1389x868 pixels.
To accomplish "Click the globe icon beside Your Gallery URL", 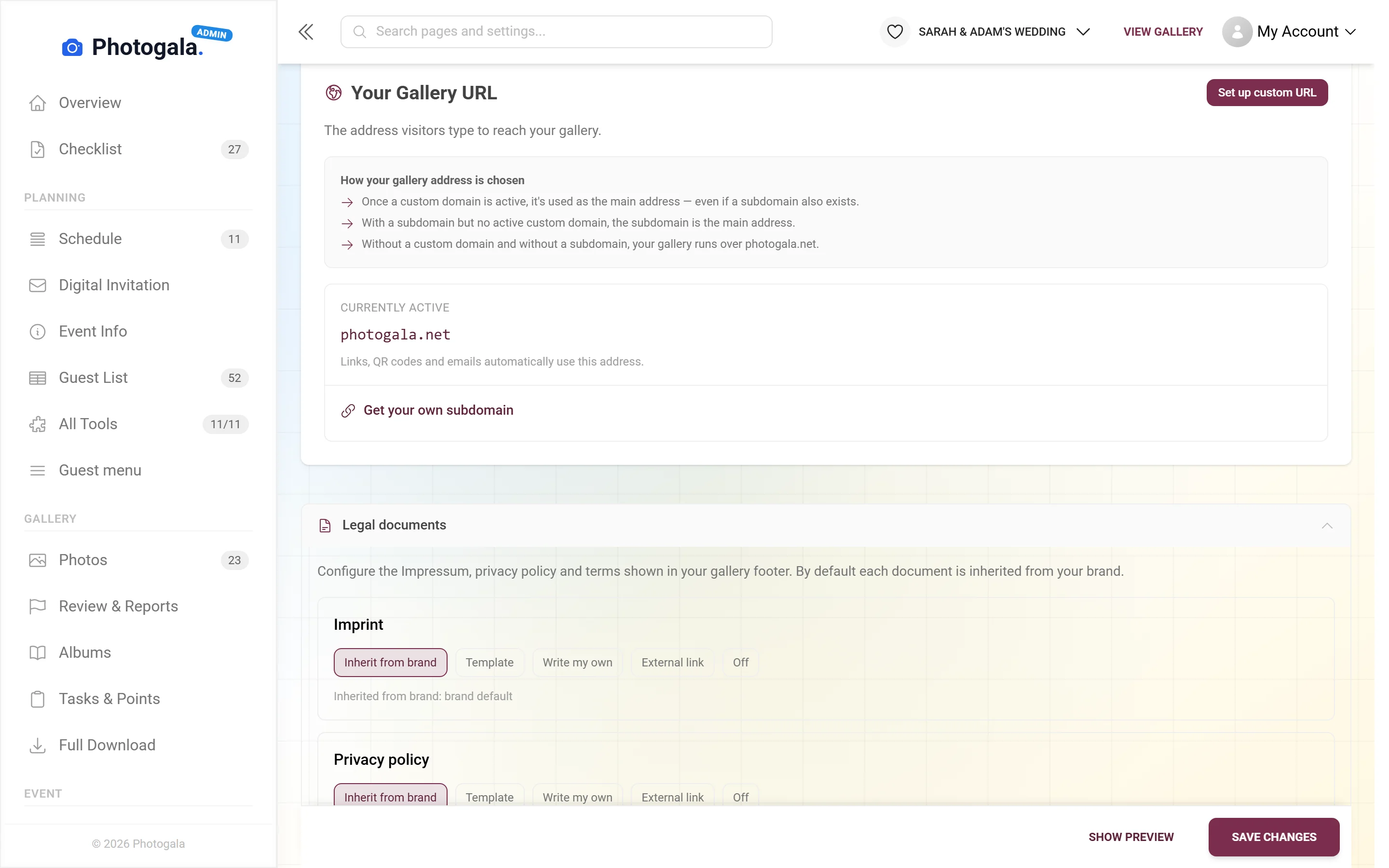I will 333,93.
